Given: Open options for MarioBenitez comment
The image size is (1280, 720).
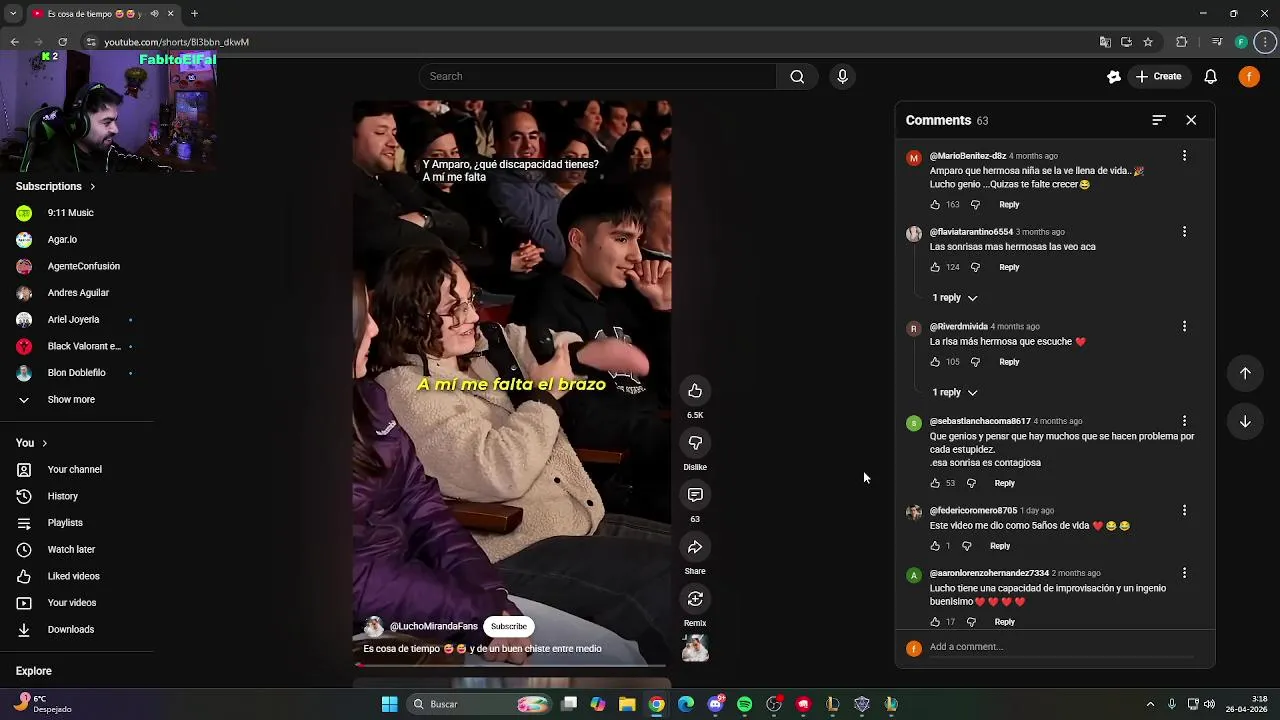Looking at the screenshot, I should click(x=1184, y=156).
